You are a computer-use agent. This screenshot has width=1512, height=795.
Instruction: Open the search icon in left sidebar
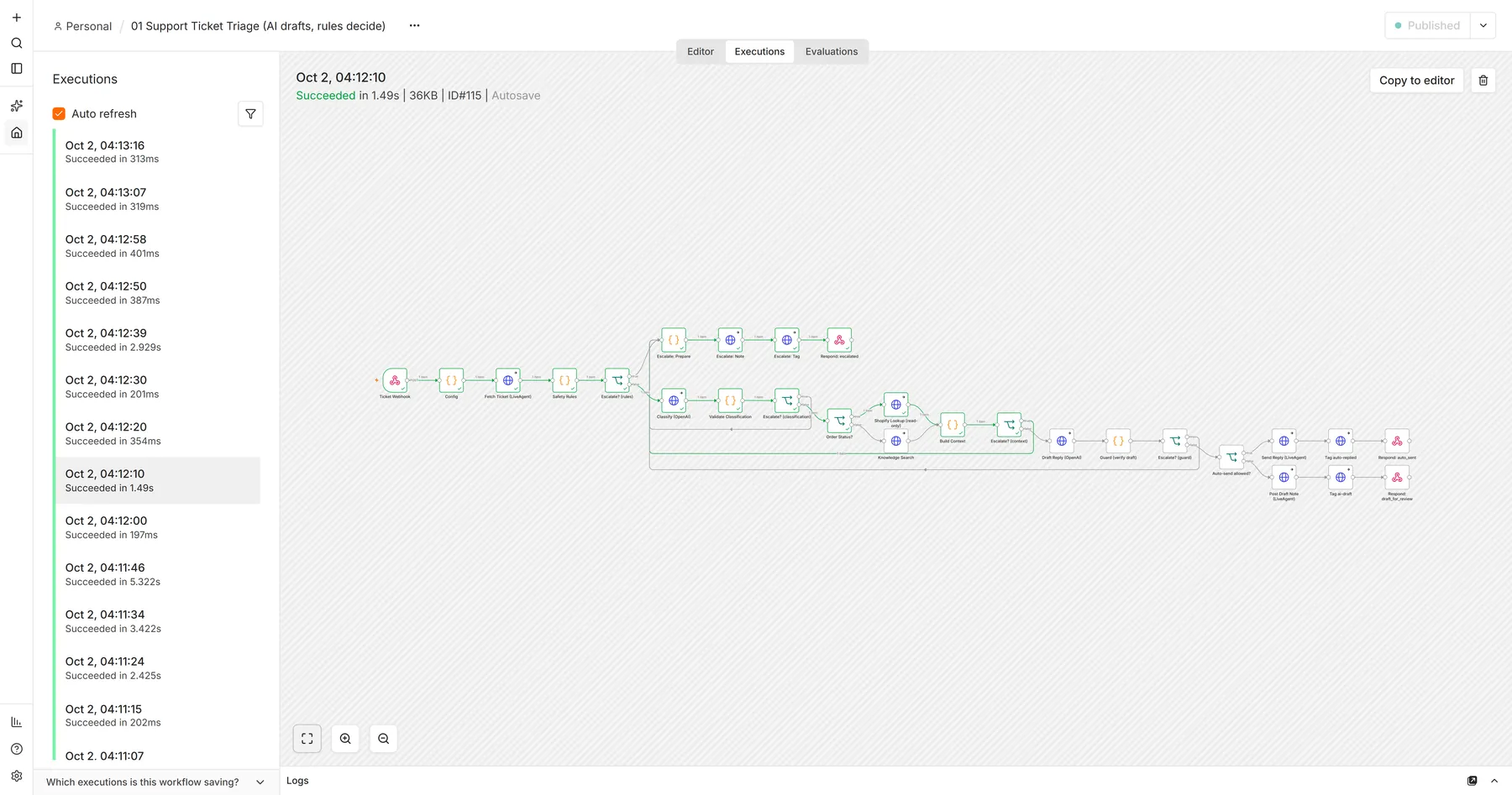16,43
